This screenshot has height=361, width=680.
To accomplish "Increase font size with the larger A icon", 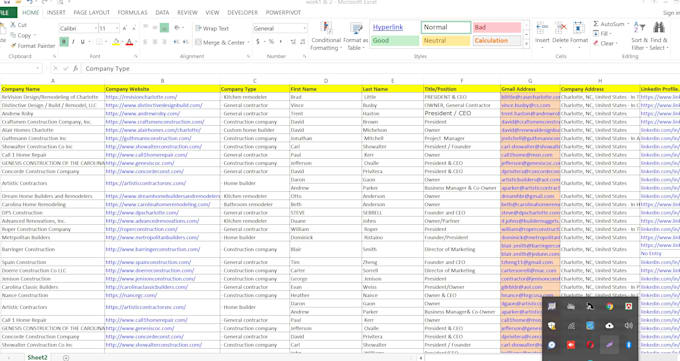I will pos(124,28).
